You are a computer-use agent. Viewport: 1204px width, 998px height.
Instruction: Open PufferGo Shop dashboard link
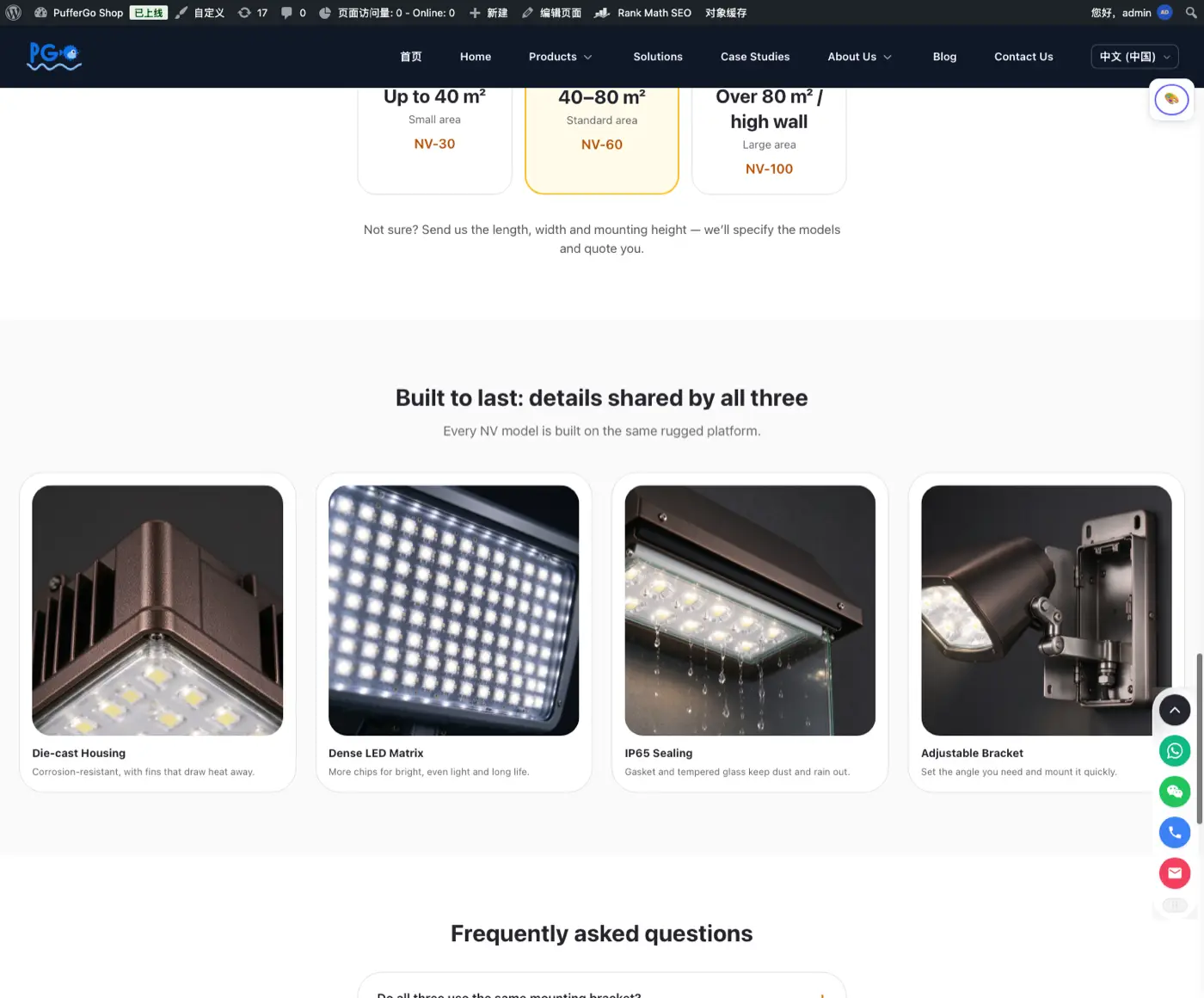[78, 13]
